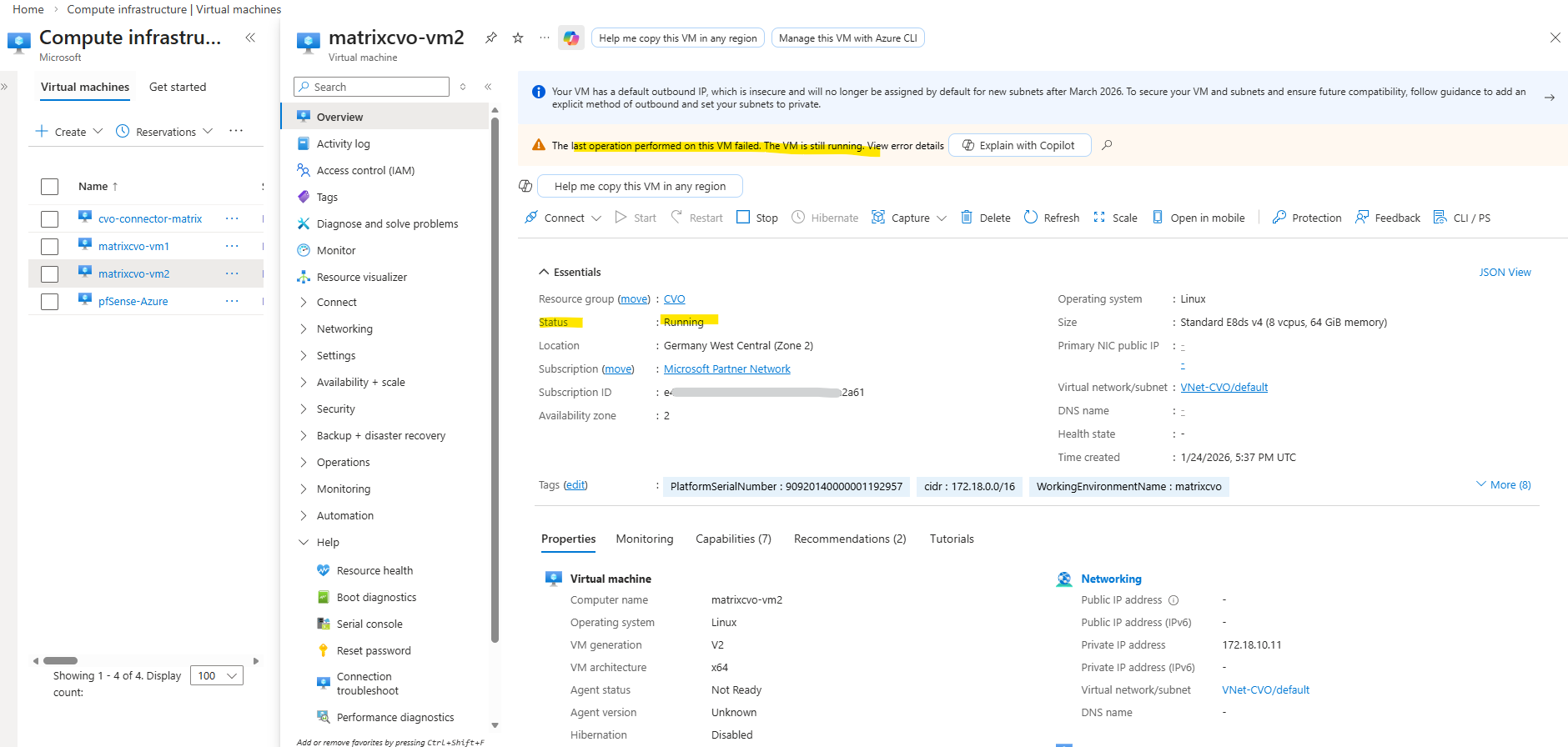Select the cvo-connector-matrix checkbox
This screenshot has height=747, width=1568.
50,219
